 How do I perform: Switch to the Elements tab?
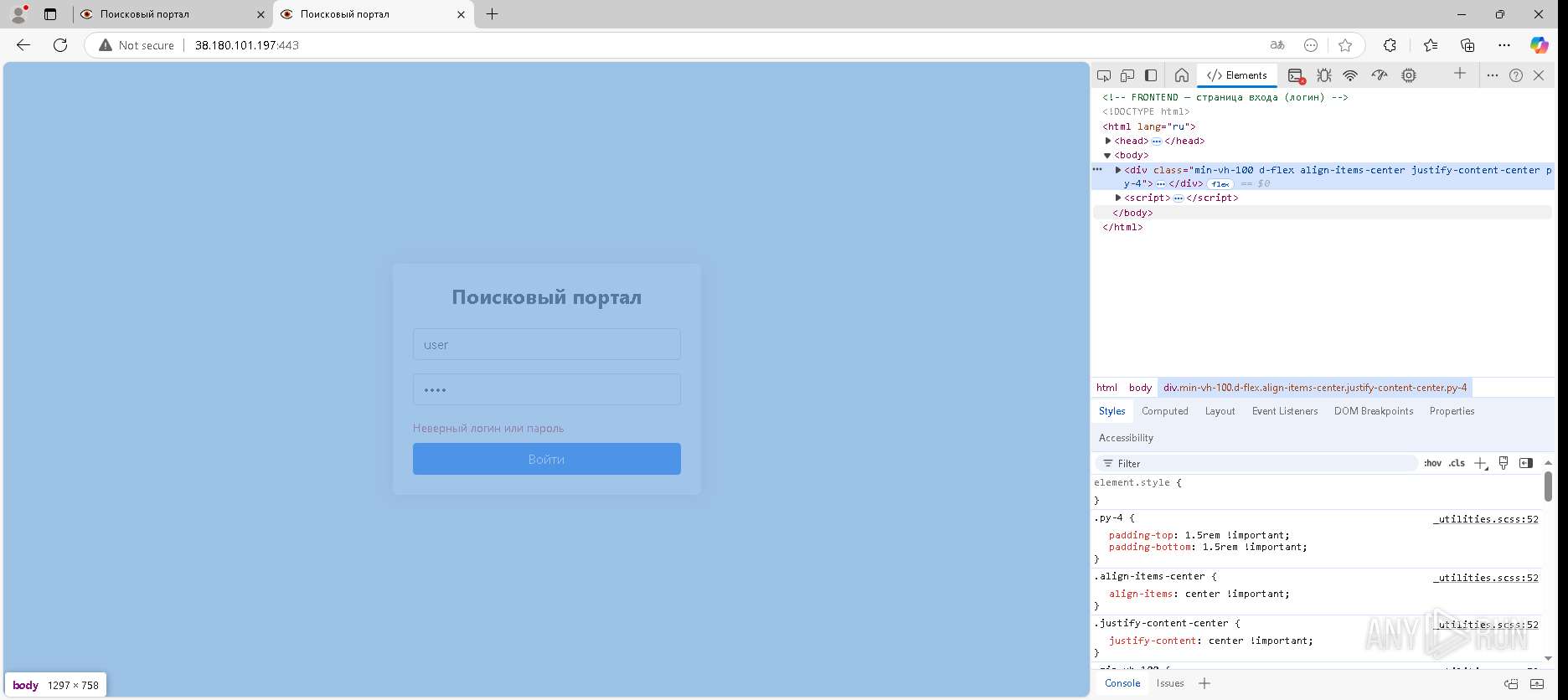click(1236, 75)
